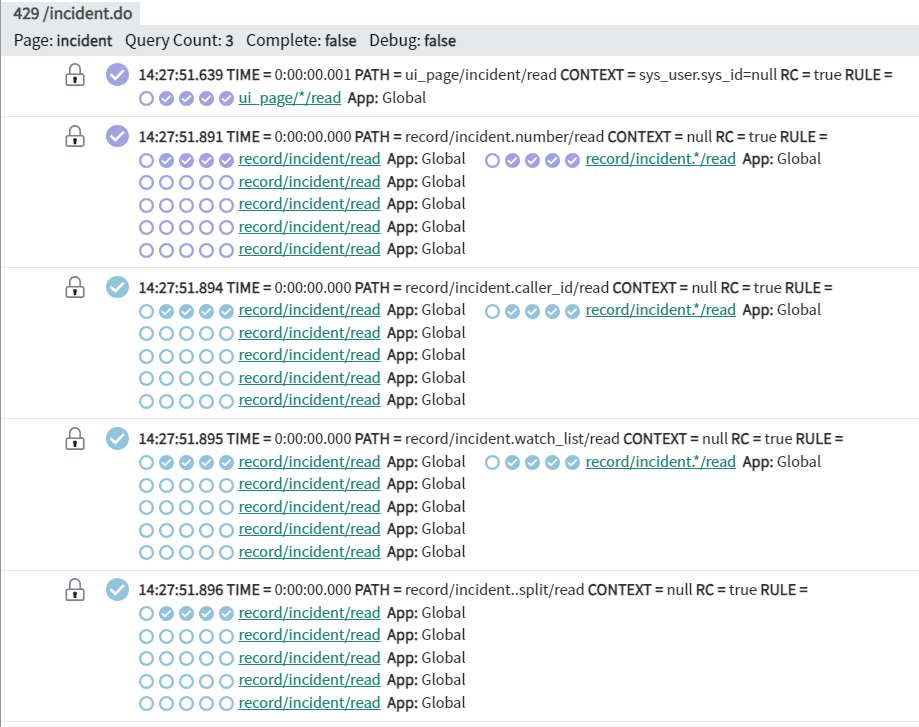
Task: Open last record/incident/read link under incident..split entry
Action: click(x=309, y=703)
